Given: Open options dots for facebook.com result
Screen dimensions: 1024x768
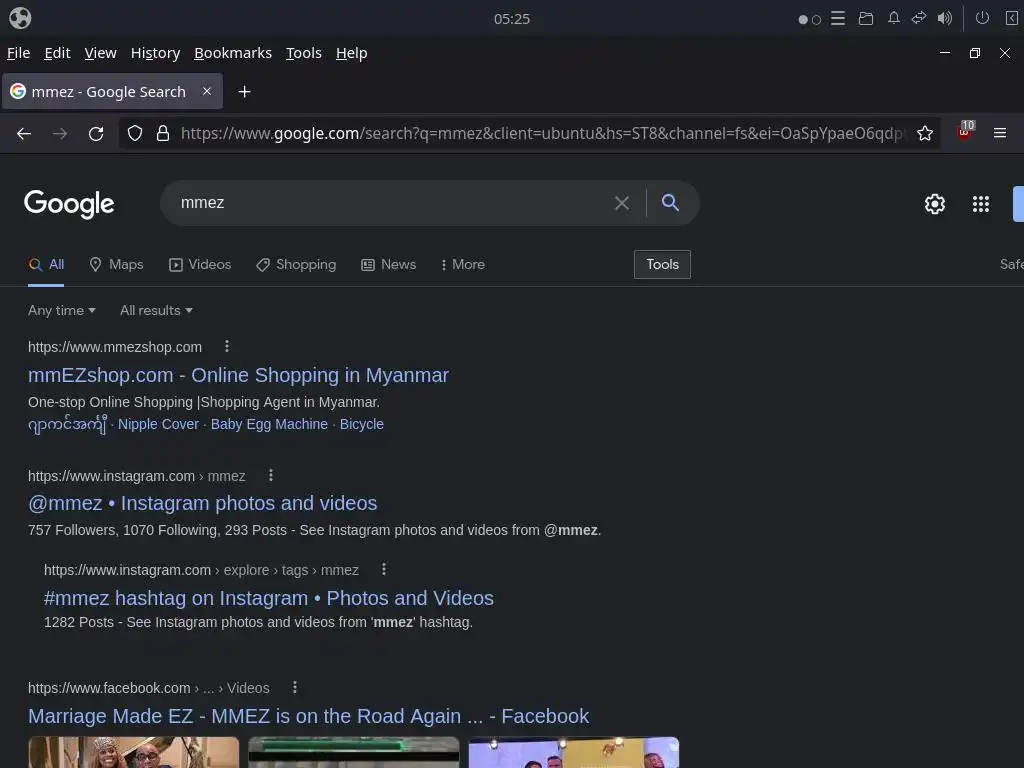Looking at the screenshot, I should pyautogui.click(x=295, y=687).
